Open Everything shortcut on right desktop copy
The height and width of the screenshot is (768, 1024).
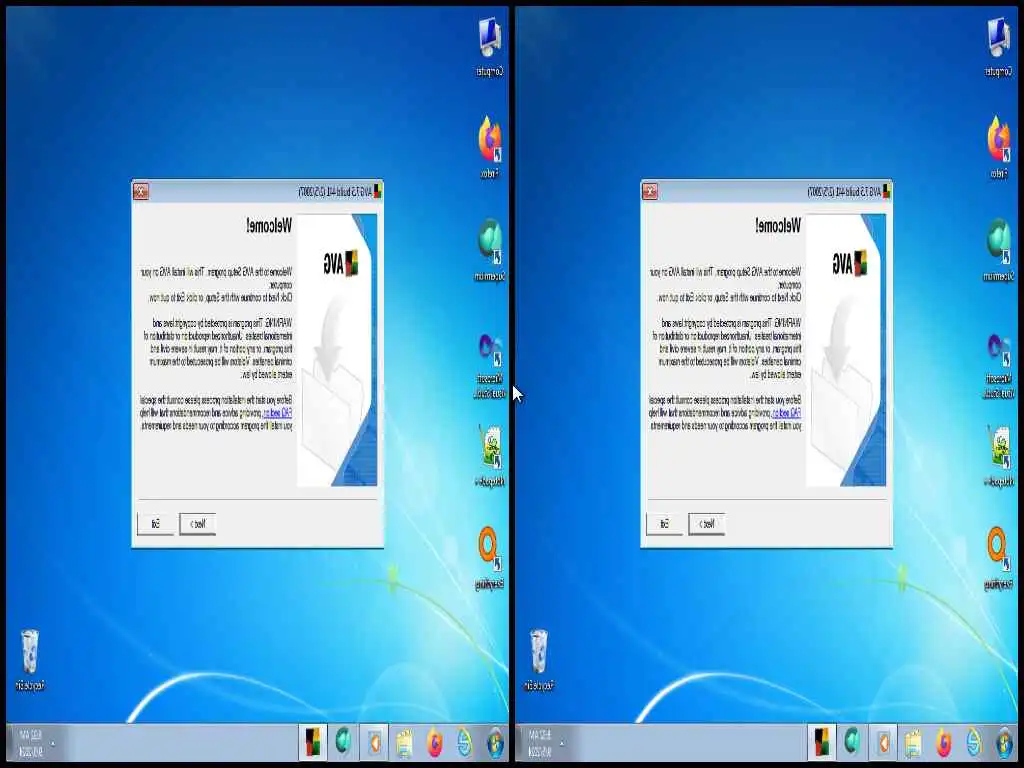(x=998, y=558)
